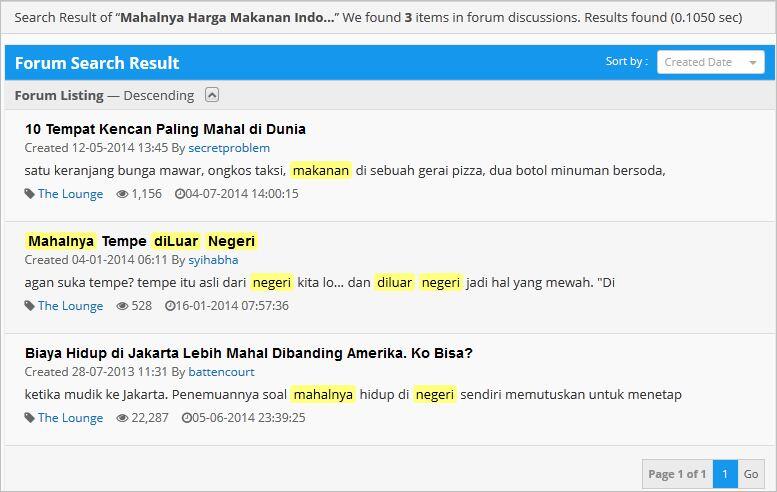Open The Lounge tag on 10 Tempat Kencan thread
The image size is (777, 492).
[70, 194]
